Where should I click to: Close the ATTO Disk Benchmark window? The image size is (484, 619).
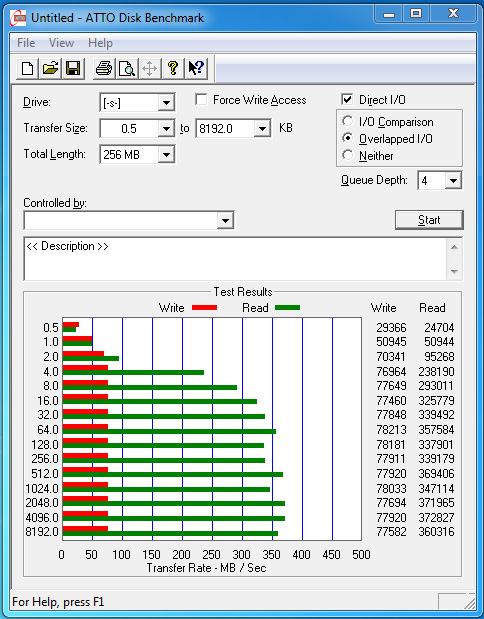[x=453, y=14]
